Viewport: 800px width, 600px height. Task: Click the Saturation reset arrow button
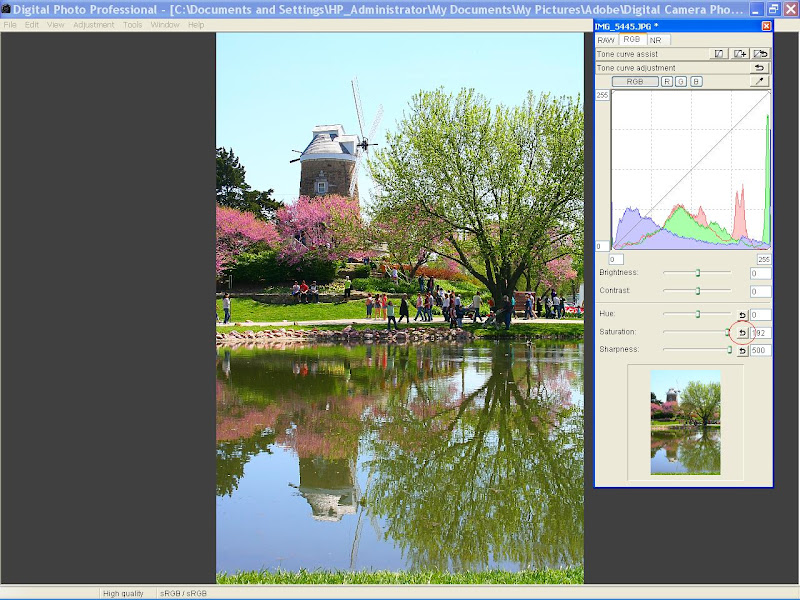(742, 332)
